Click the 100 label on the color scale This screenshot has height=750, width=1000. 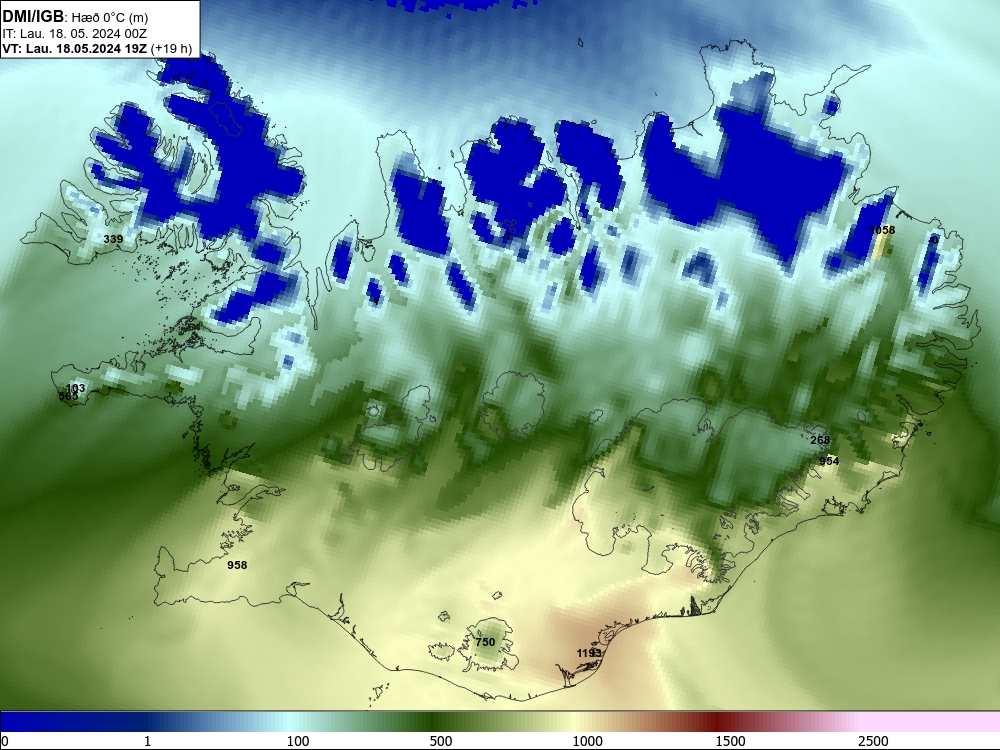(x=298, y=741)
